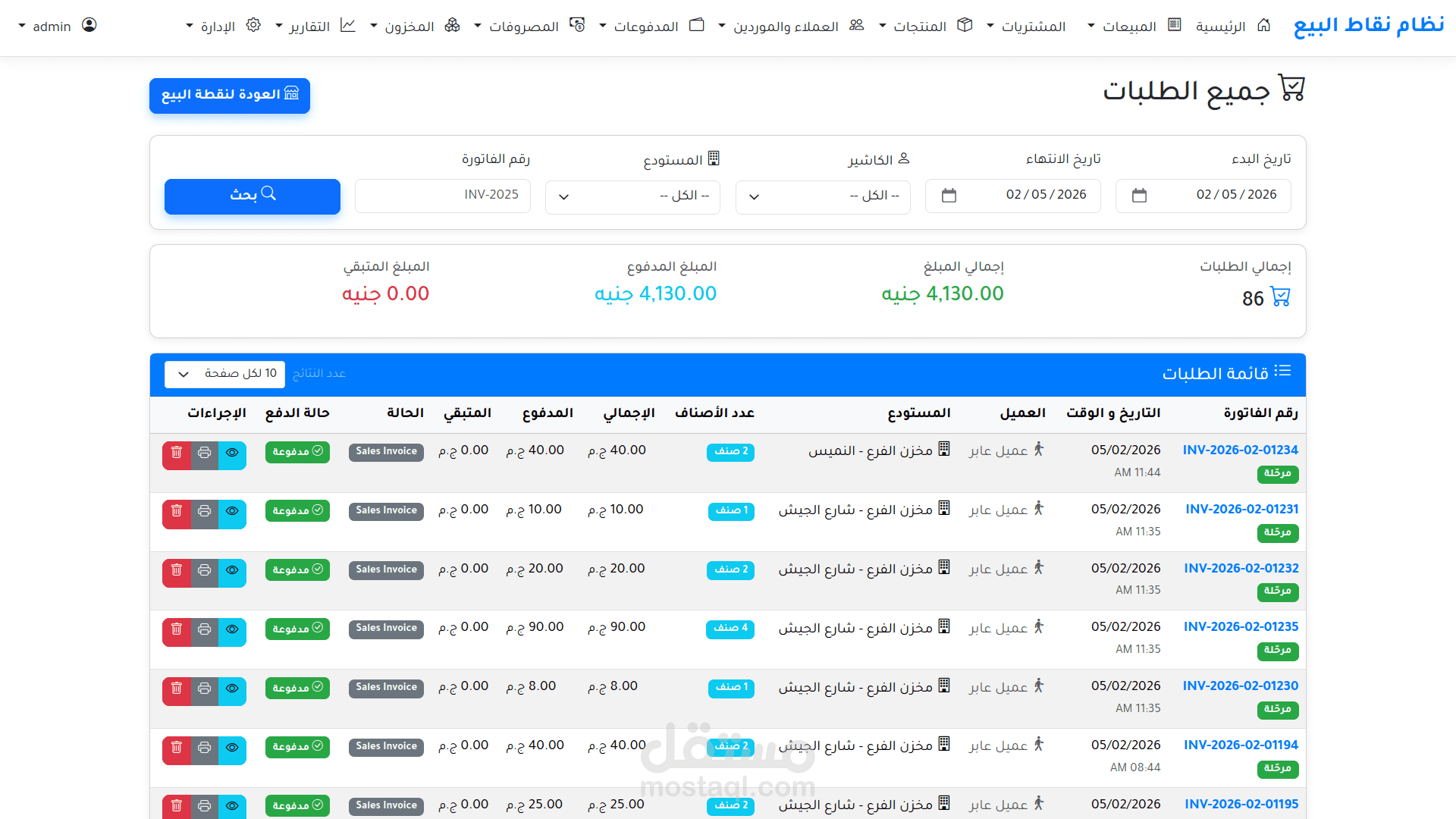1456x819 pixels.
Task: View order INV-2026-02-01230 with the eye icon
Action: click(232, 689)
